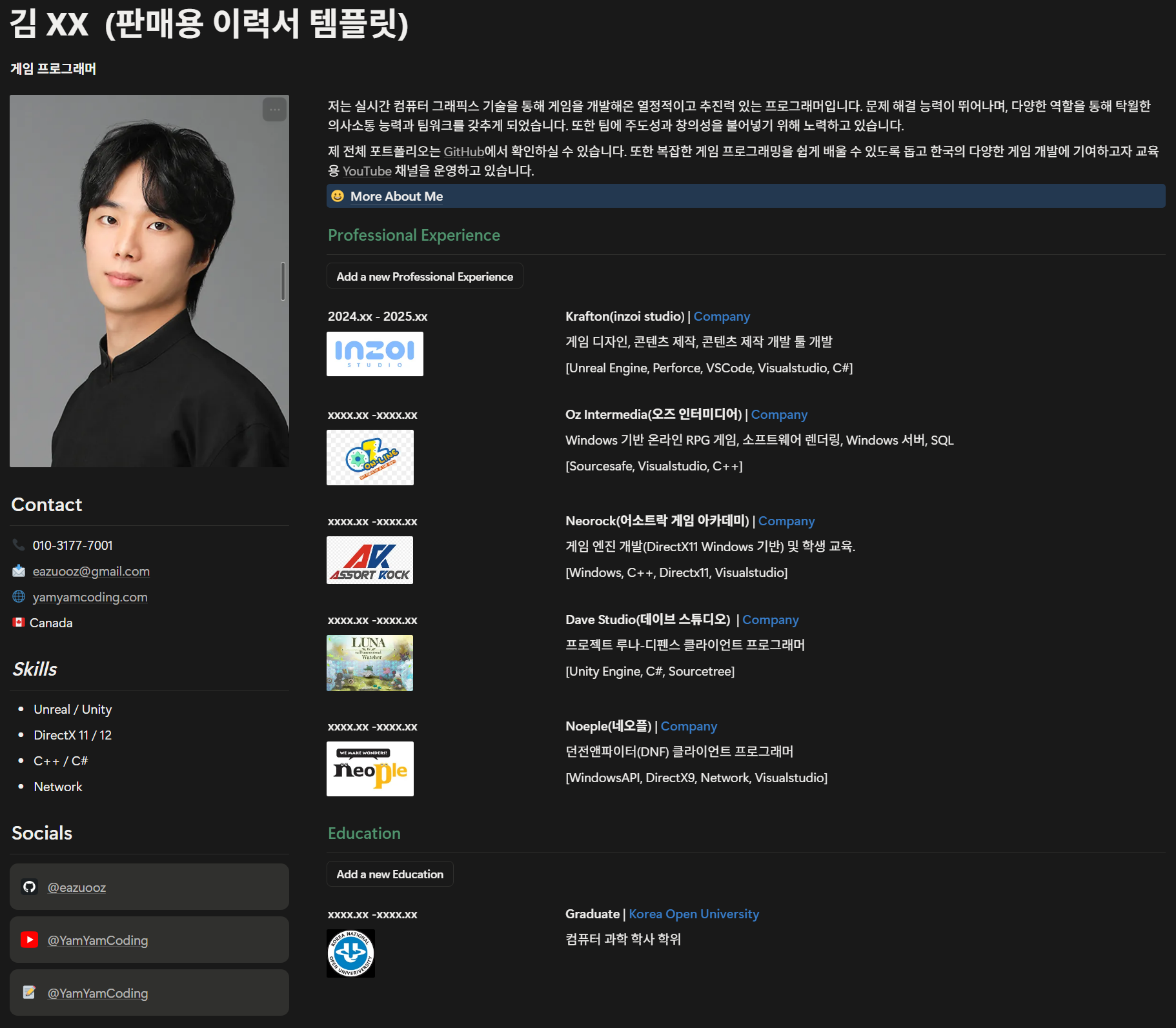
Task: Click the Contact heading
Action: click(46, 505)
